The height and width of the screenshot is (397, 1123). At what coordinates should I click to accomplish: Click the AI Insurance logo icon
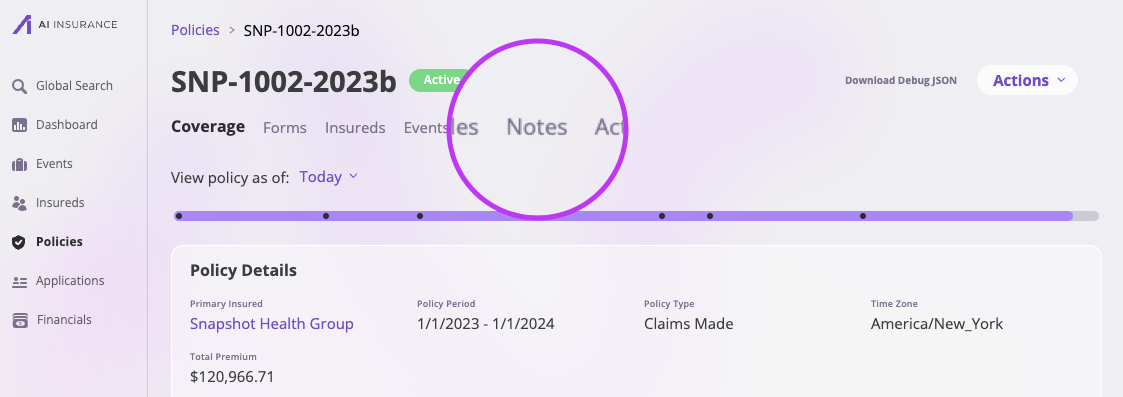tap(22, 24)
